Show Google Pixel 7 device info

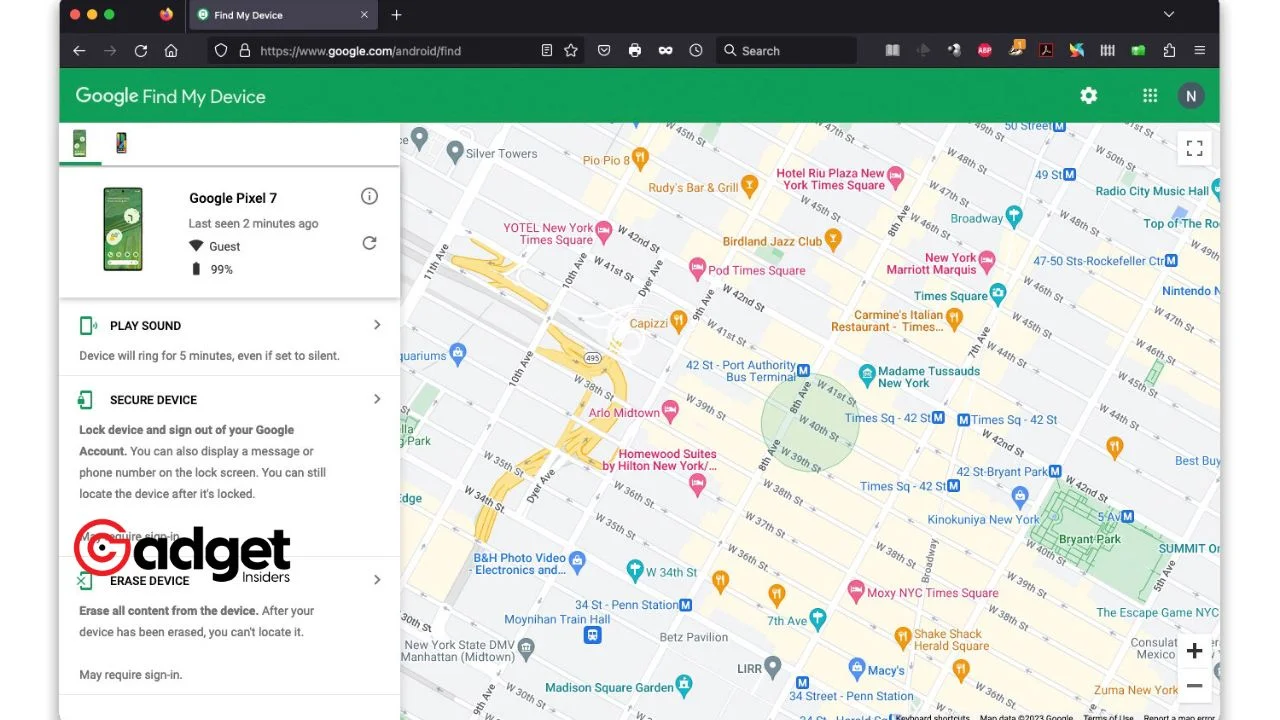tap(369, 196)
